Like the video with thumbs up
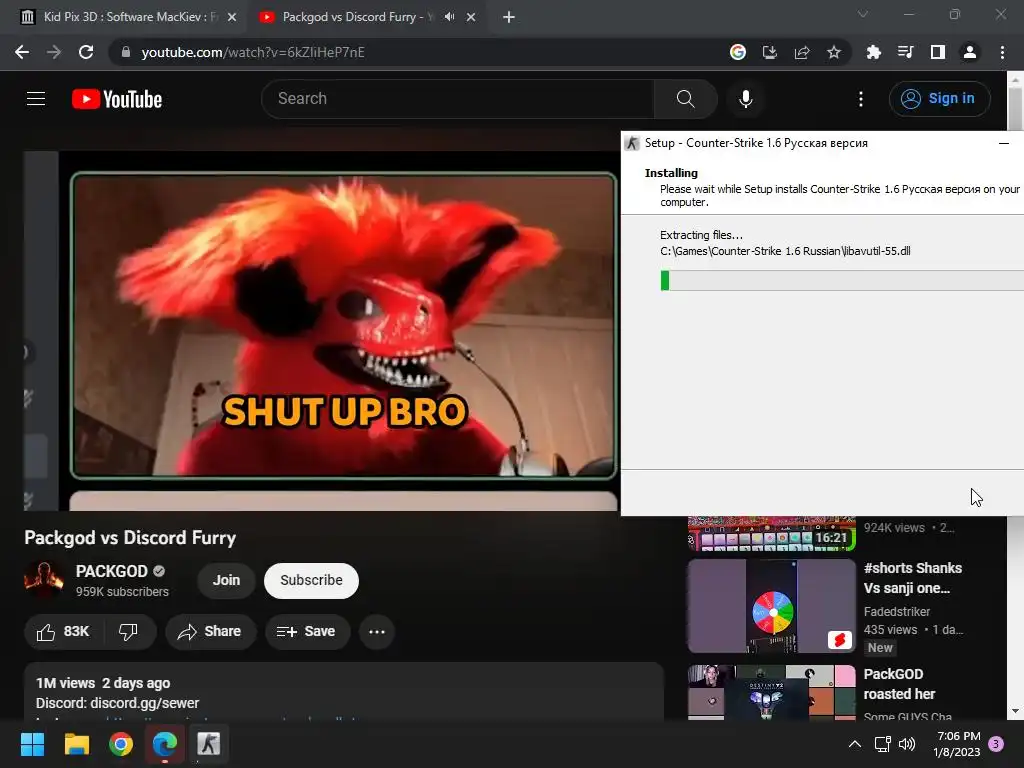Viewport: 1024px width, 768px height. coord(63,632)
